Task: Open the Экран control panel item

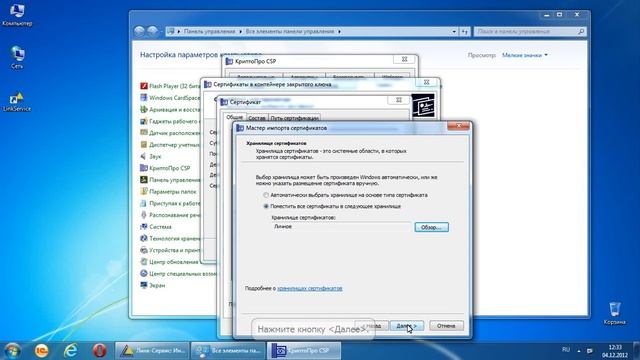Action: [153, 285]
